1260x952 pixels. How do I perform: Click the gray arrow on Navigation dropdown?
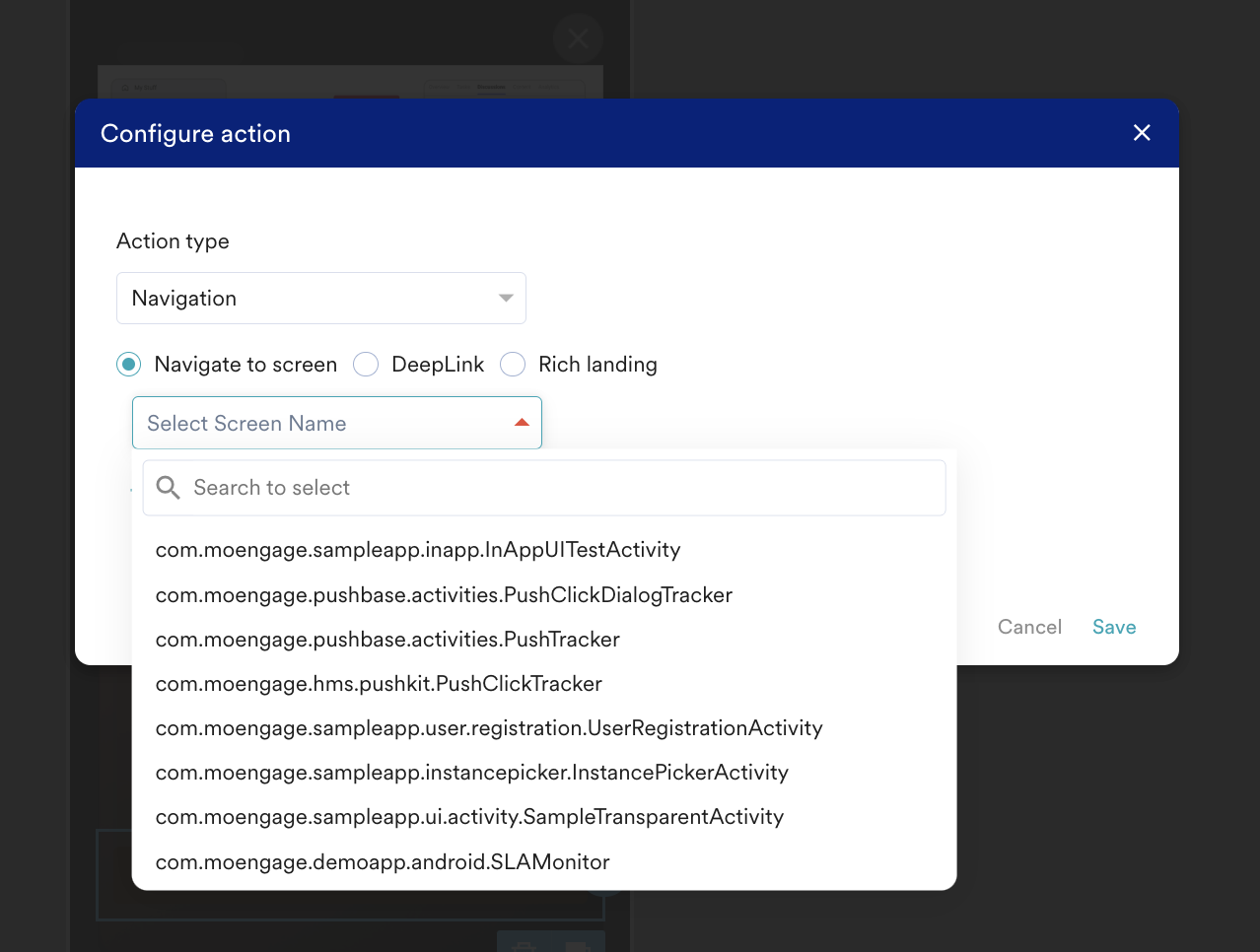tap(506, 298)
